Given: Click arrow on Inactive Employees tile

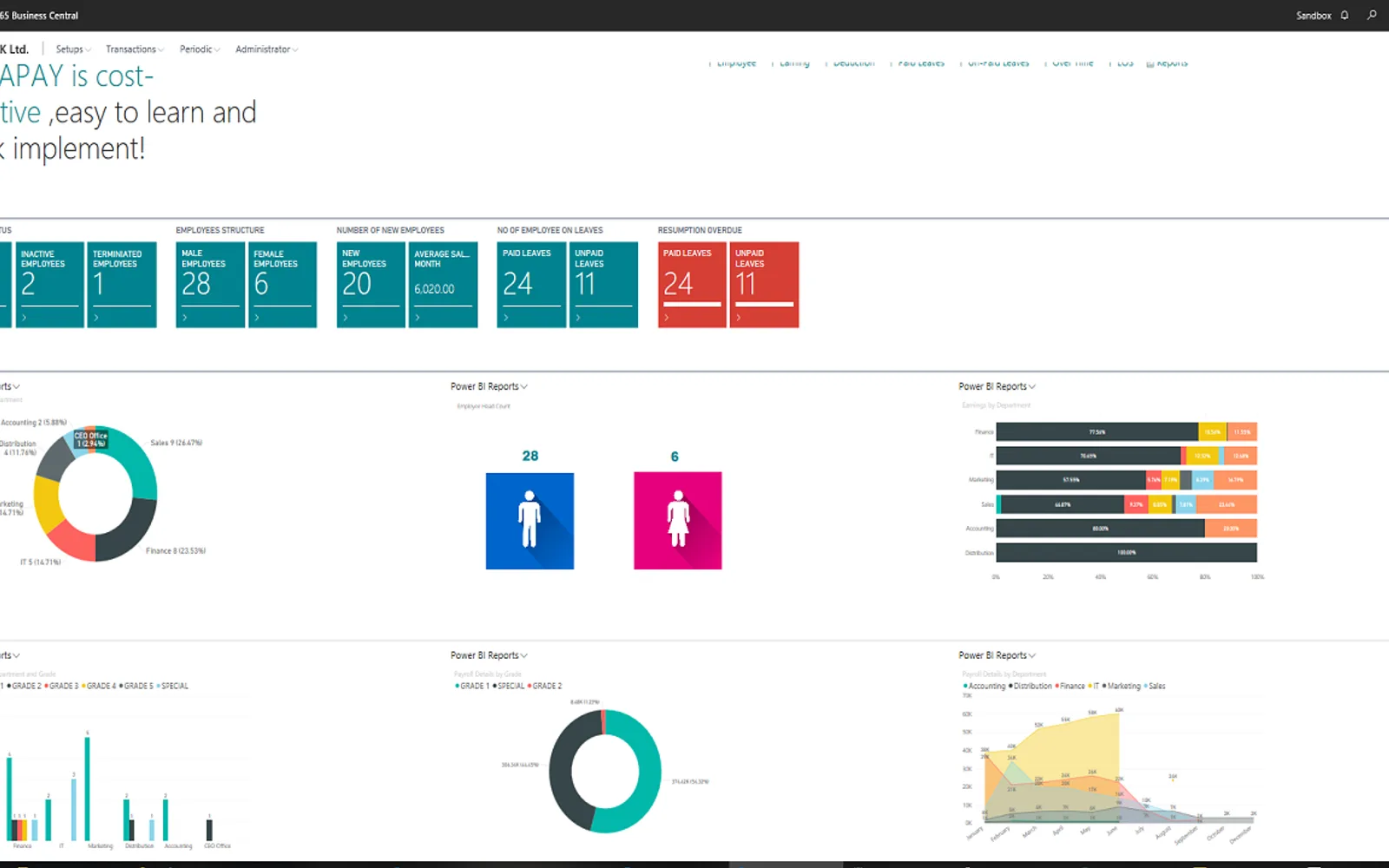Looking at the screenshot, I should point(24,318).
